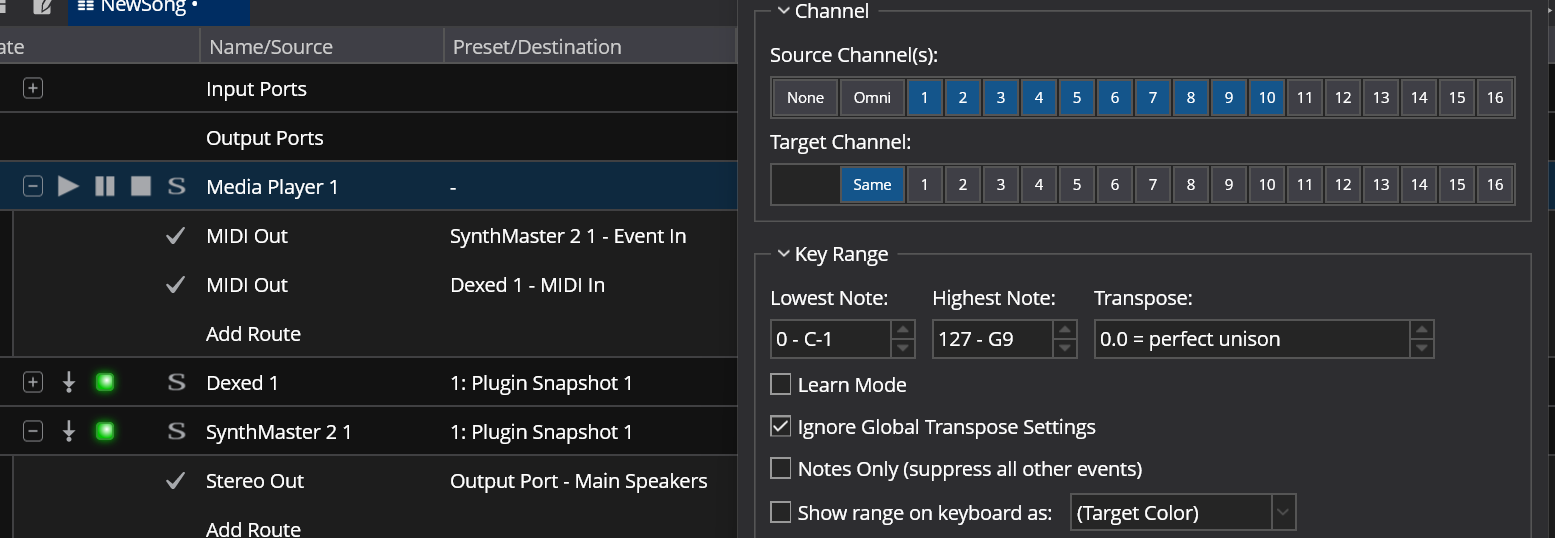Click the Lowest Note input field
The height and width of the screenshot is (538, 1555).
829,339
